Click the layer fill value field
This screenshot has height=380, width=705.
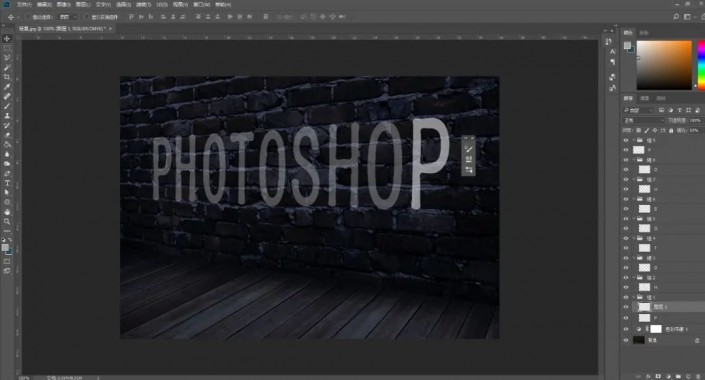pyautogui.click(x=695, y=130)
